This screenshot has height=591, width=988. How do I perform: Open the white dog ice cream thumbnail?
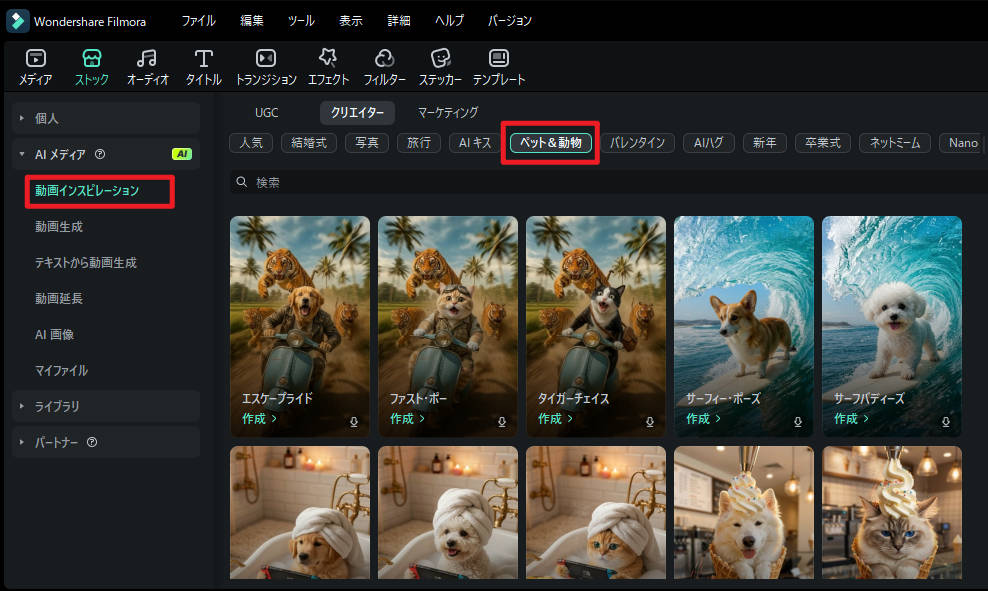[x=744, y=513]
